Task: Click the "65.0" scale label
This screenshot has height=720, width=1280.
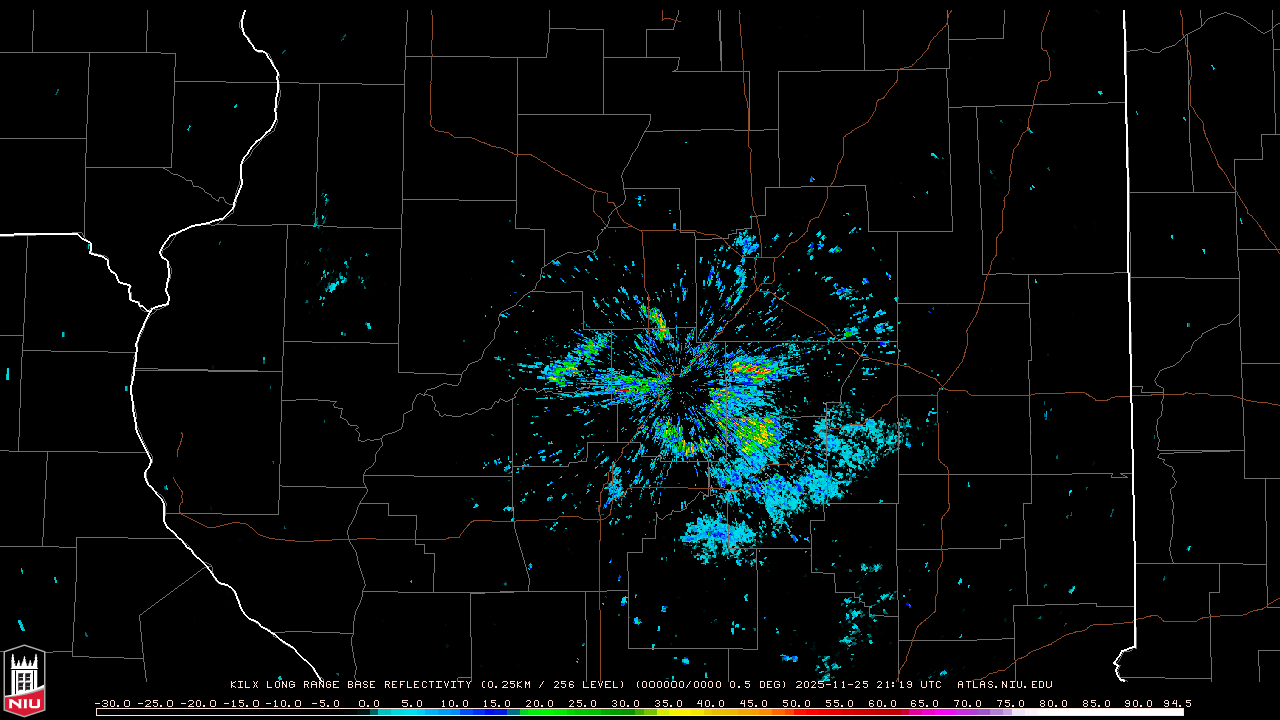Action: [x=925, y=703]
